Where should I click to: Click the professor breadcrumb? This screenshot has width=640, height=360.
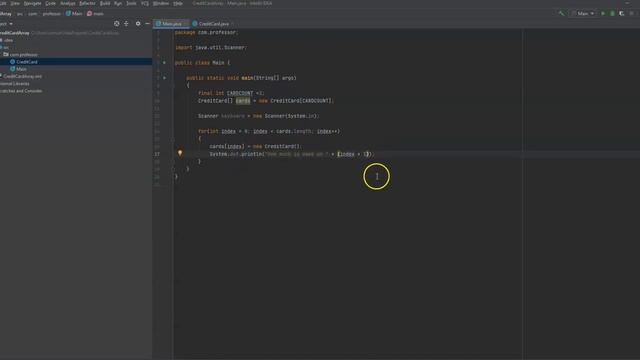pos(51,13)
